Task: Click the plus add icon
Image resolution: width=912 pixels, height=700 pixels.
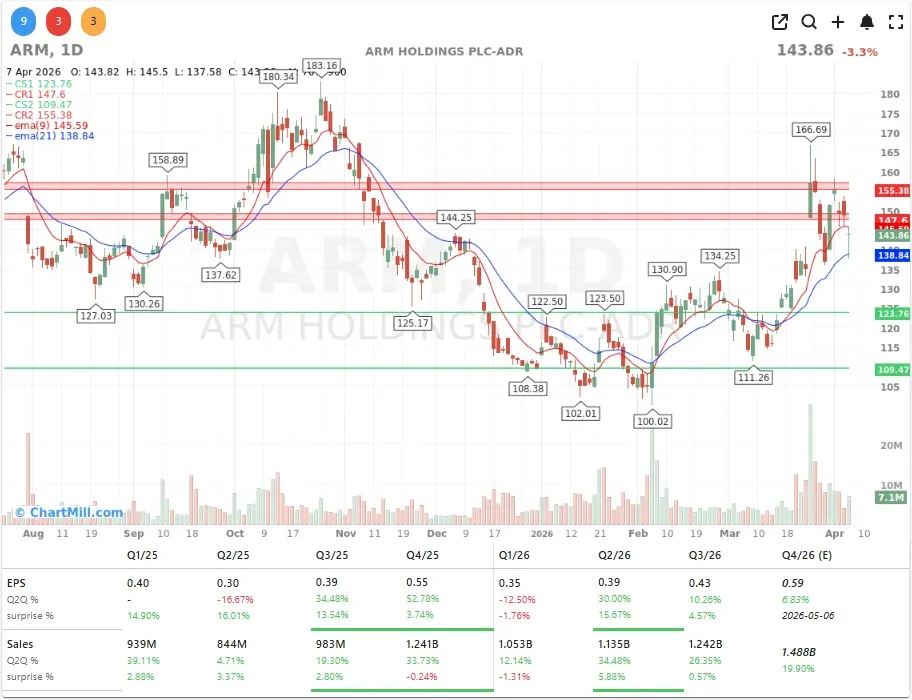Action: (x=838, y=22)
